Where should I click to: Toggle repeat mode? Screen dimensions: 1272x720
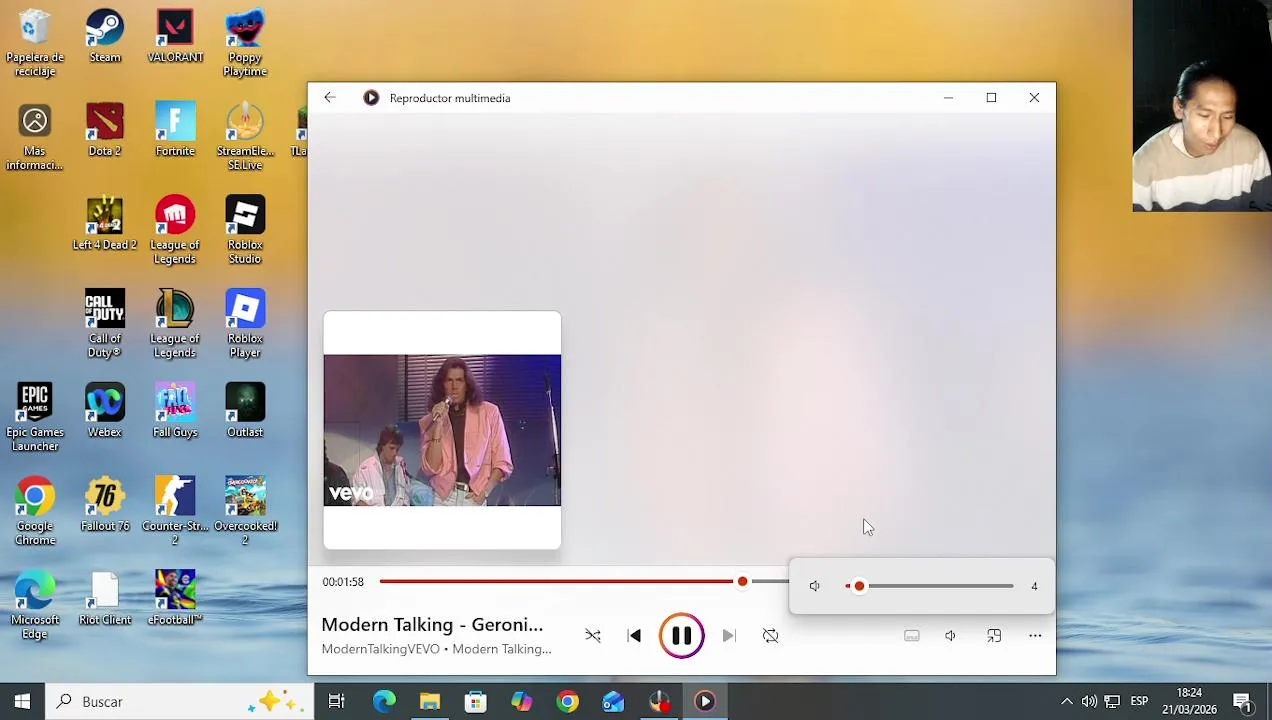(770, 636)
